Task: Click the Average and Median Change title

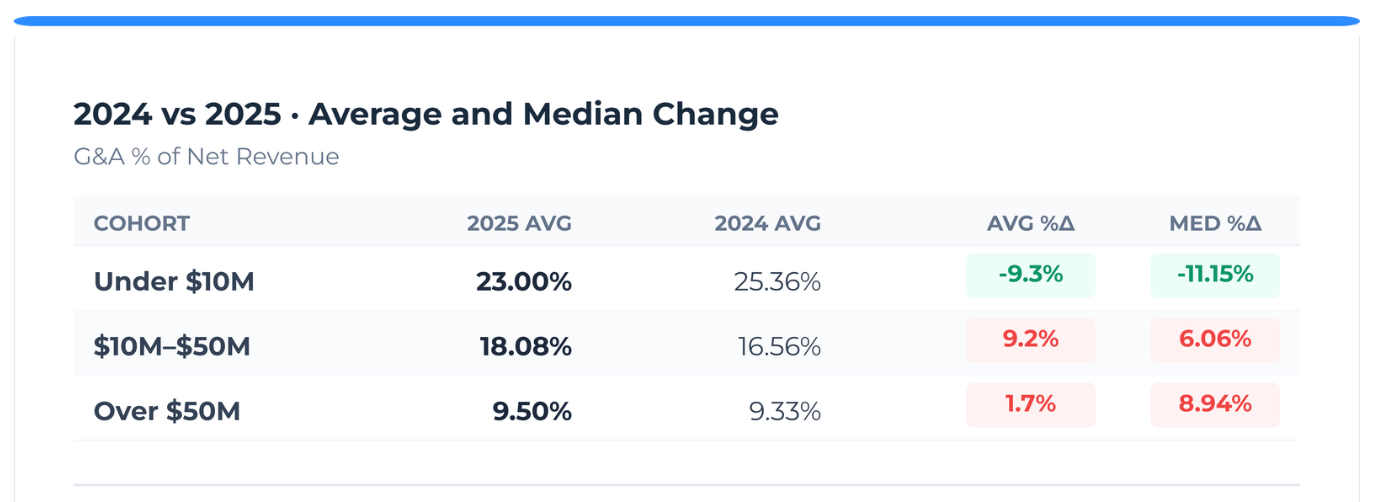Action: [x=543, y=115]
